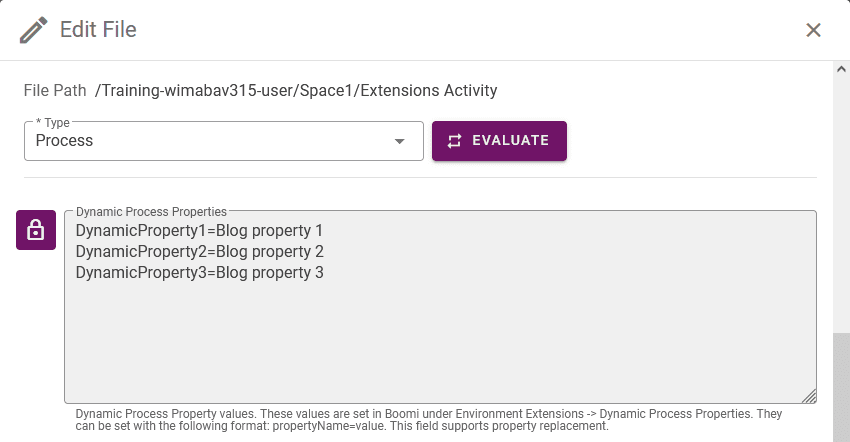Image resolution: width=850 pixels, height=442 pixels.
Task: Click the helper text about property replacement
Action: [x=428, y=420]
